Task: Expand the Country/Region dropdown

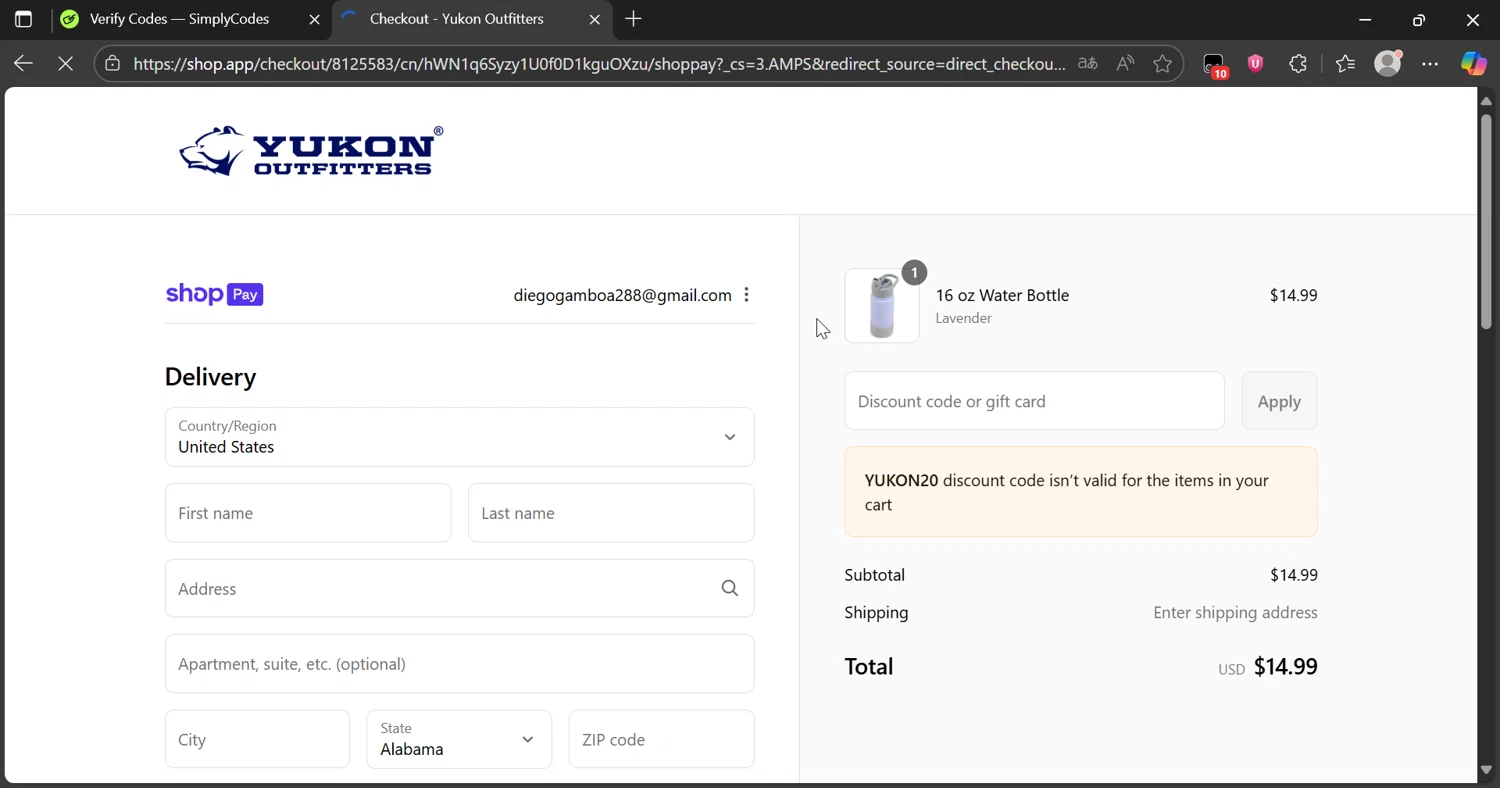Action: tap(459, 437)
